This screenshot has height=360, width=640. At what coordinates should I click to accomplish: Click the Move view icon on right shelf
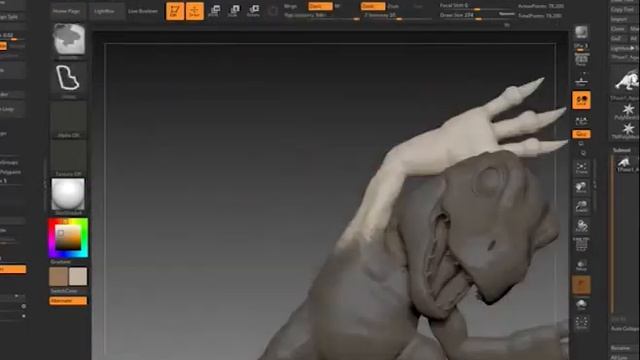point(581,187)
